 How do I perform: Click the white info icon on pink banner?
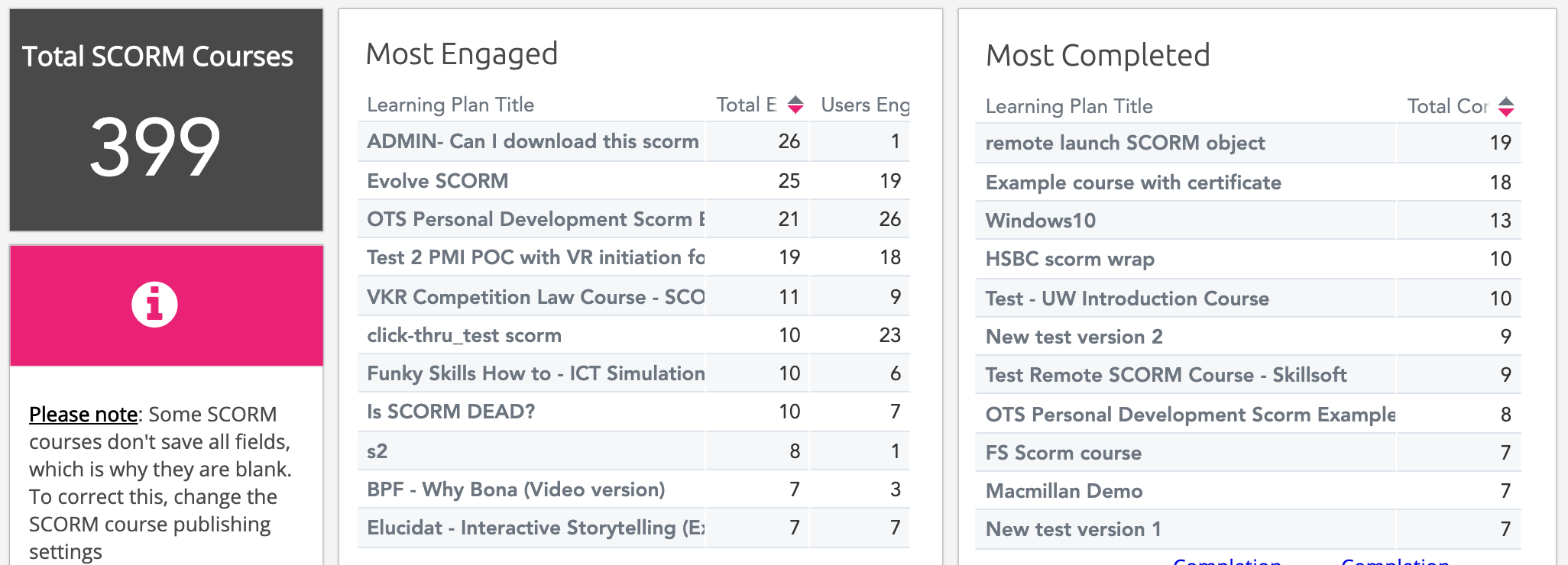(x=154, y=305)
